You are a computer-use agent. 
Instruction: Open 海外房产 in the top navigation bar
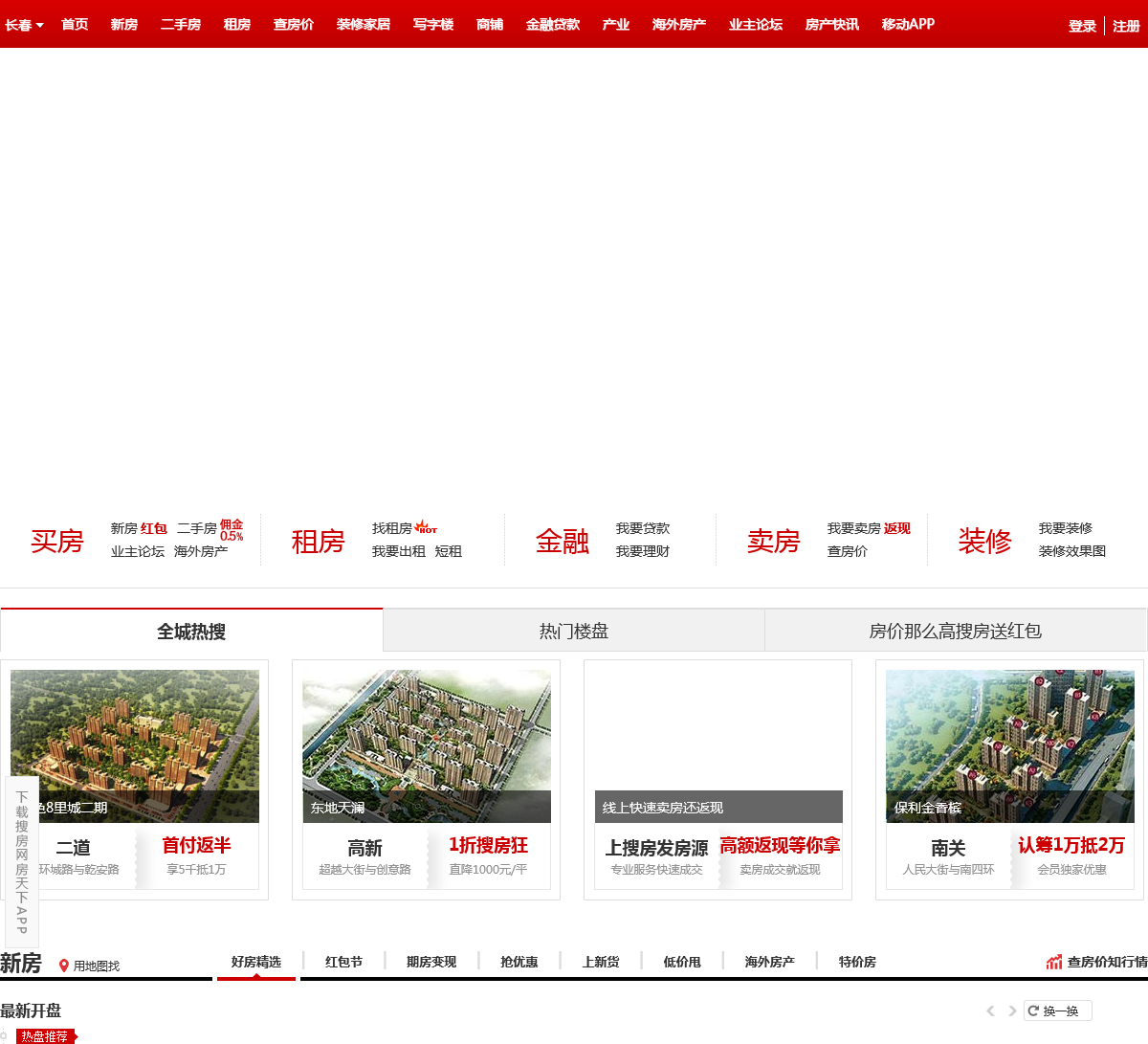679,25
